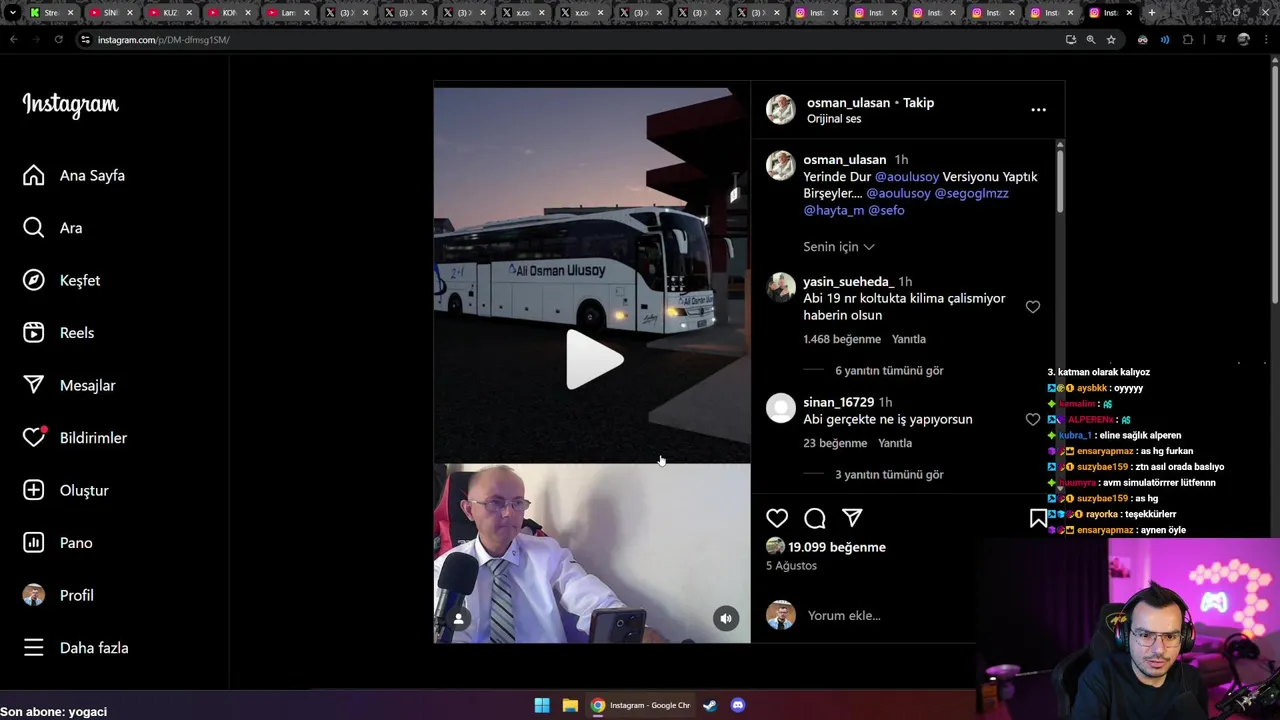Viewport: 1280px width, 720px height.
Task: Open sinan_16729 profile
Action: coord(838,402)
